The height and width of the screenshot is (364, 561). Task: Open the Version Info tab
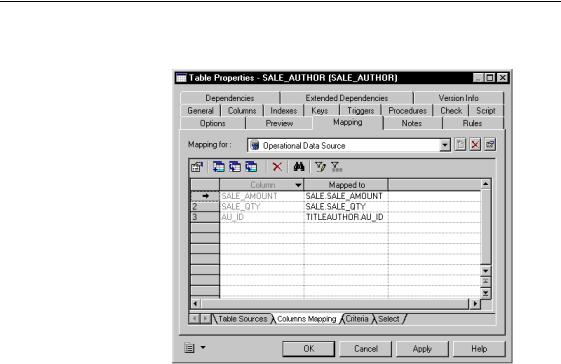click(459, 98)
